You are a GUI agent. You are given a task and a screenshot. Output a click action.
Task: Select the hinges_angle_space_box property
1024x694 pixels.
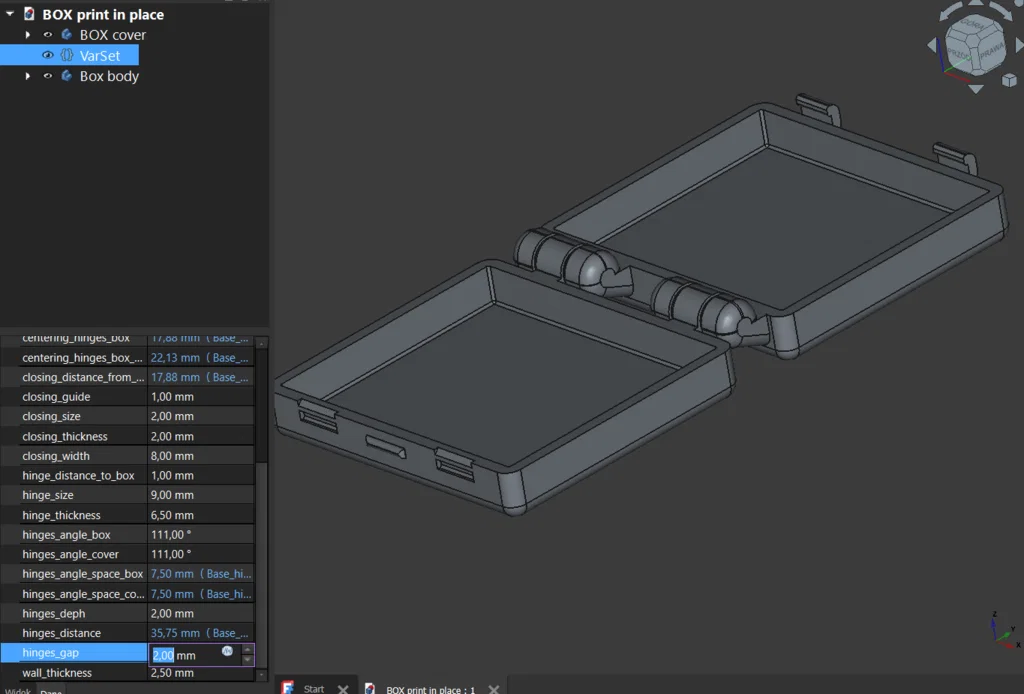pyautogui.click(x=82, y=573)
